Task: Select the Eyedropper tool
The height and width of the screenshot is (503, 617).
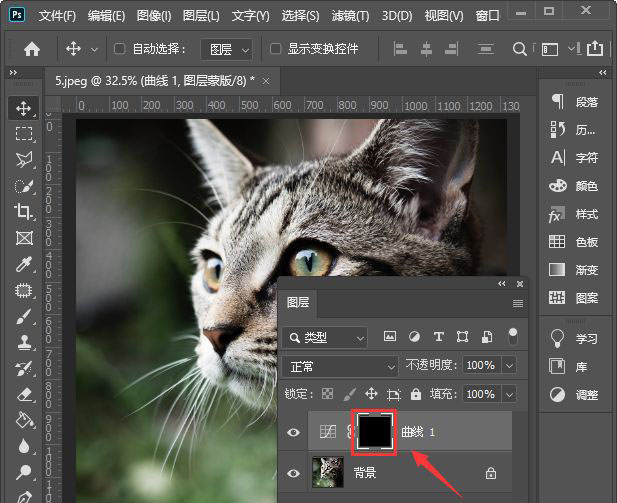Action: point(24,263)
